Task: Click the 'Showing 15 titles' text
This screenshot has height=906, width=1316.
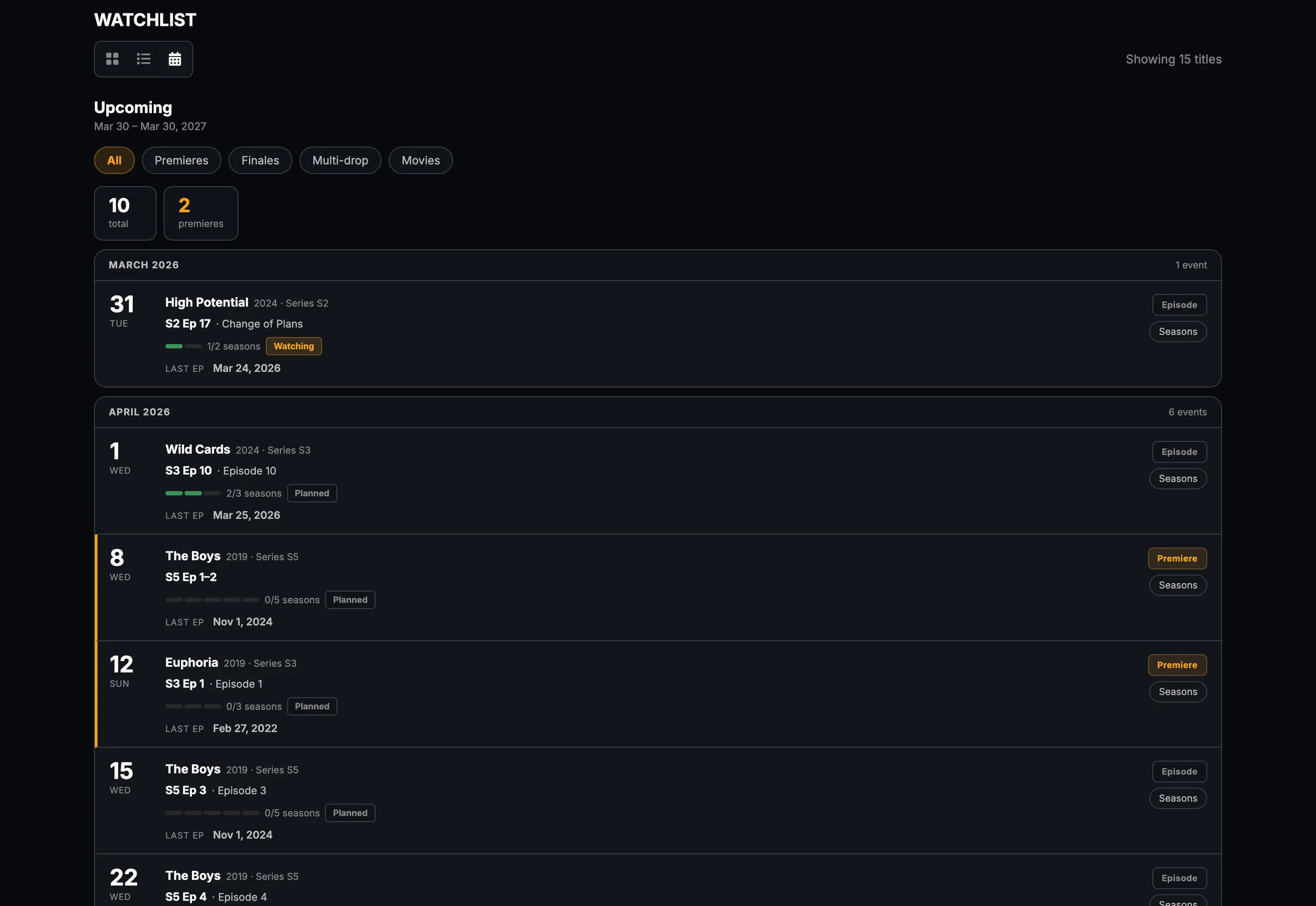Action: coord(1173,59)
